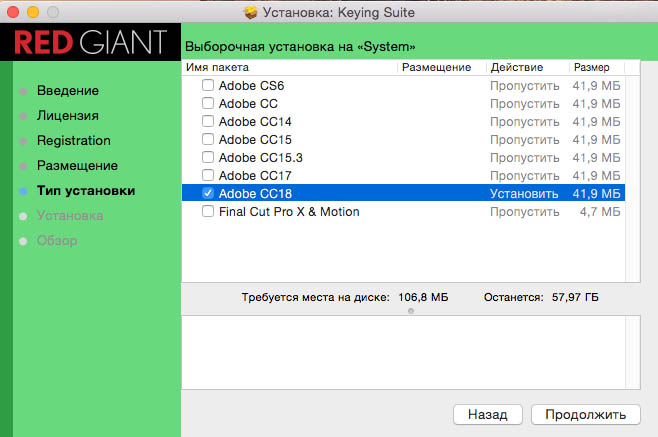
Task: Go back with the Назад button
Action: [x=488, y=415]
